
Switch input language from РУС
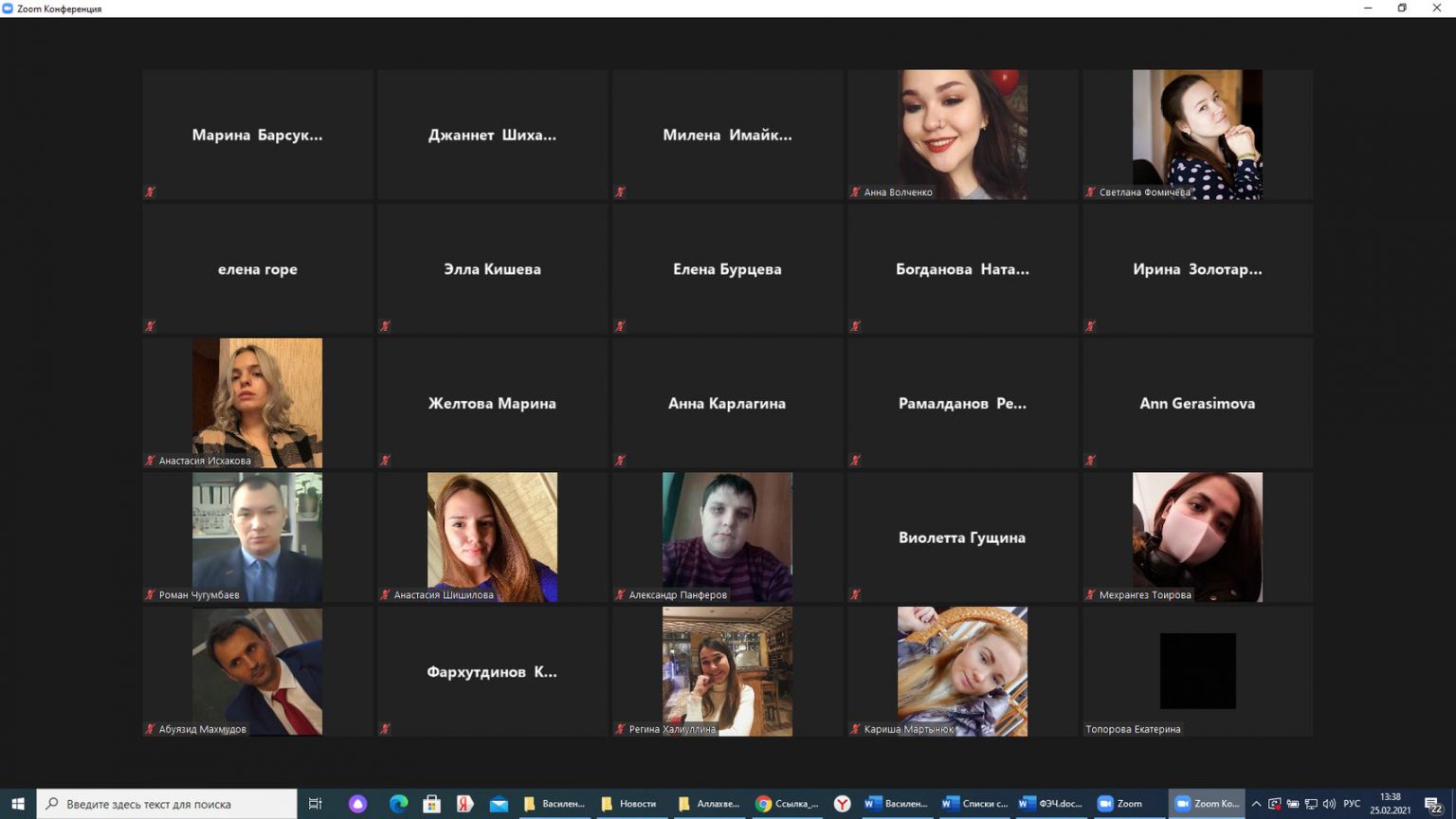click(1352, 804)
